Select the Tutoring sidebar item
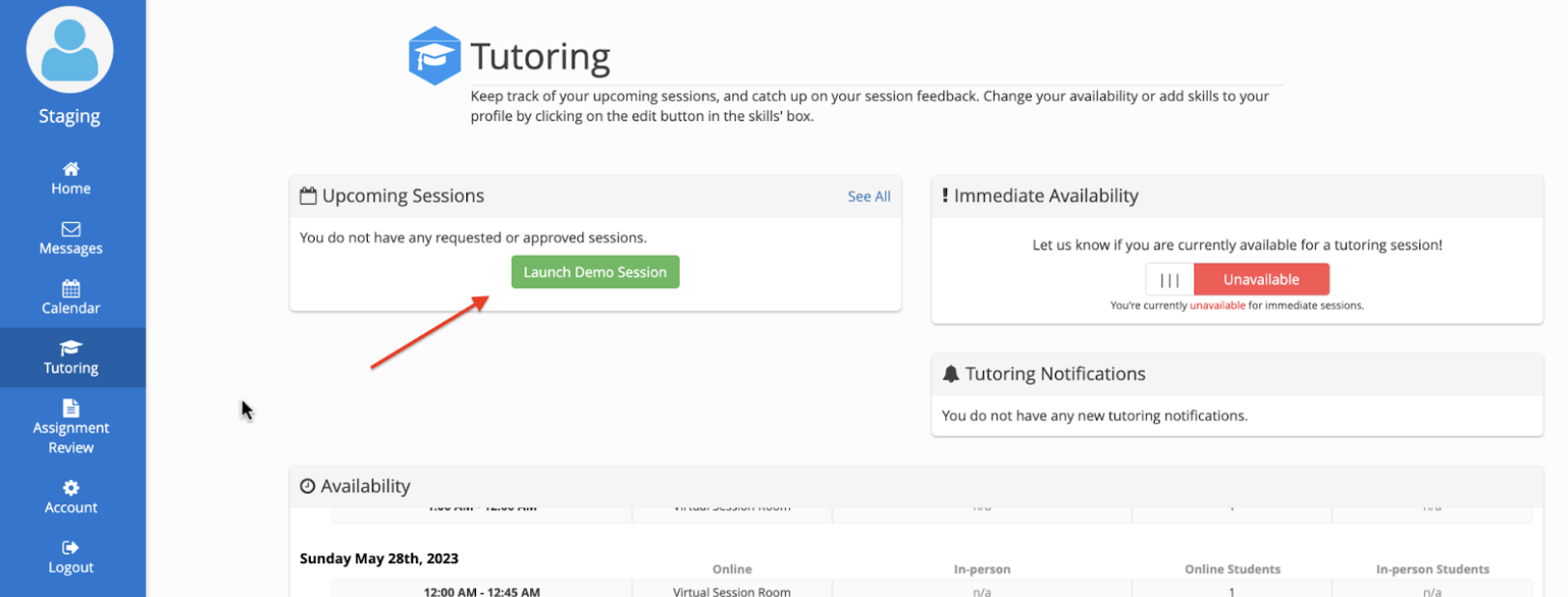The width and height of the screenshot is (1568, 597). click(70, 357)
